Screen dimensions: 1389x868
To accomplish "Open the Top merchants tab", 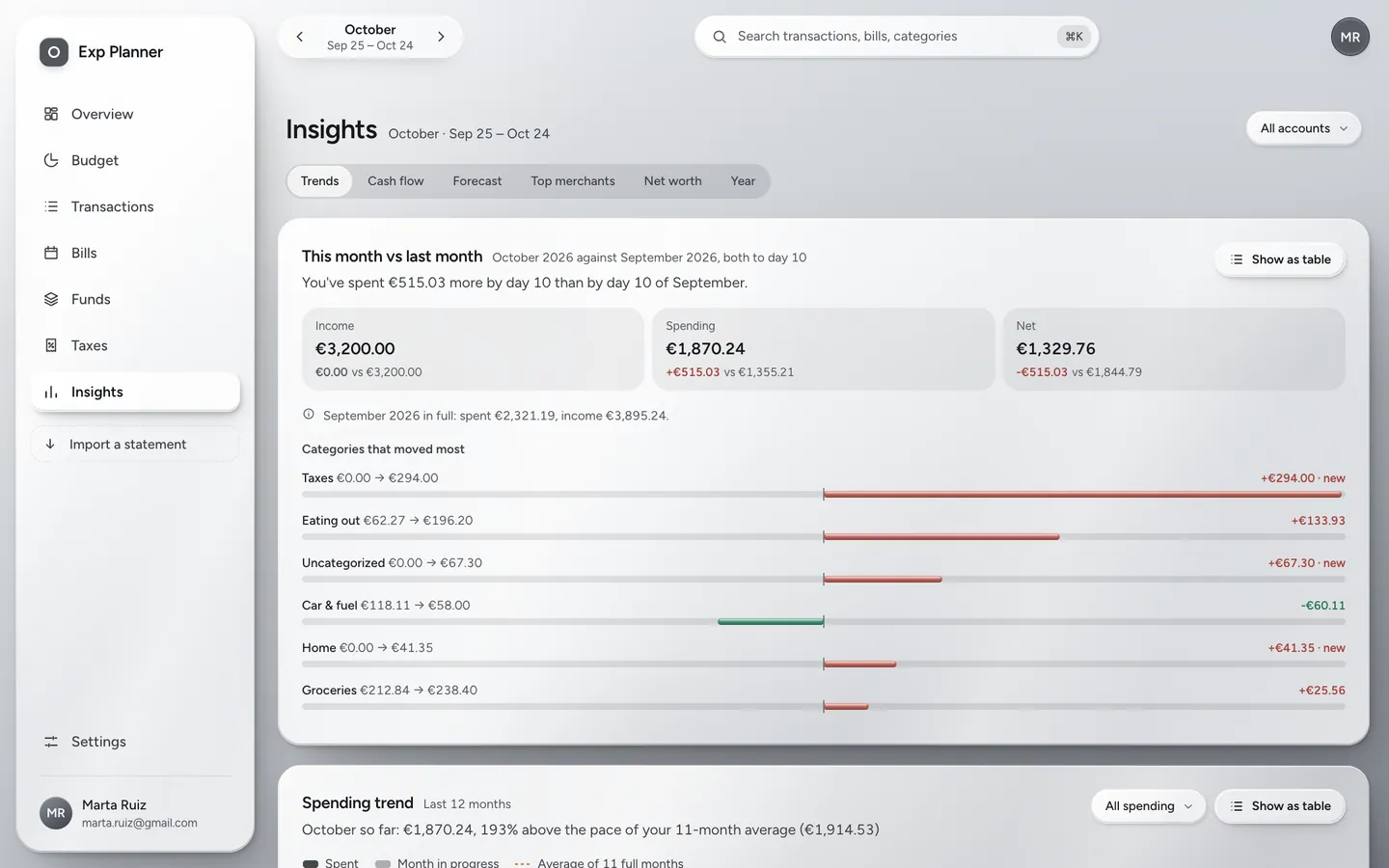I will click(573, 181).
